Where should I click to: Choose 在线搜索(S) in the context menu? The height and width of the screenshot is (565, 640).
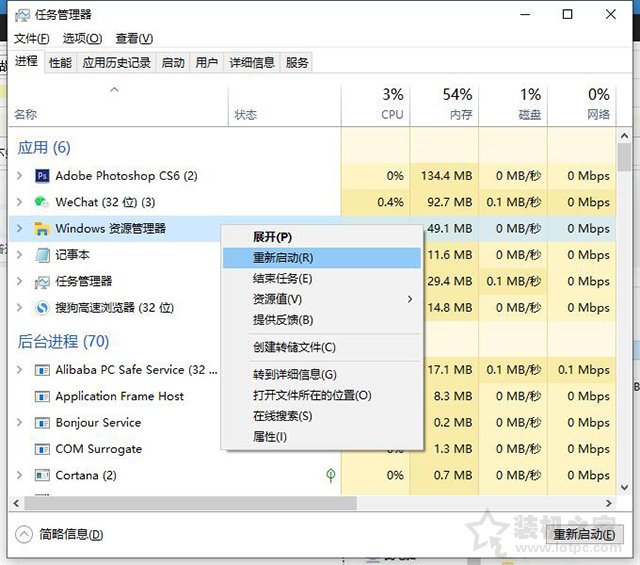322,416
